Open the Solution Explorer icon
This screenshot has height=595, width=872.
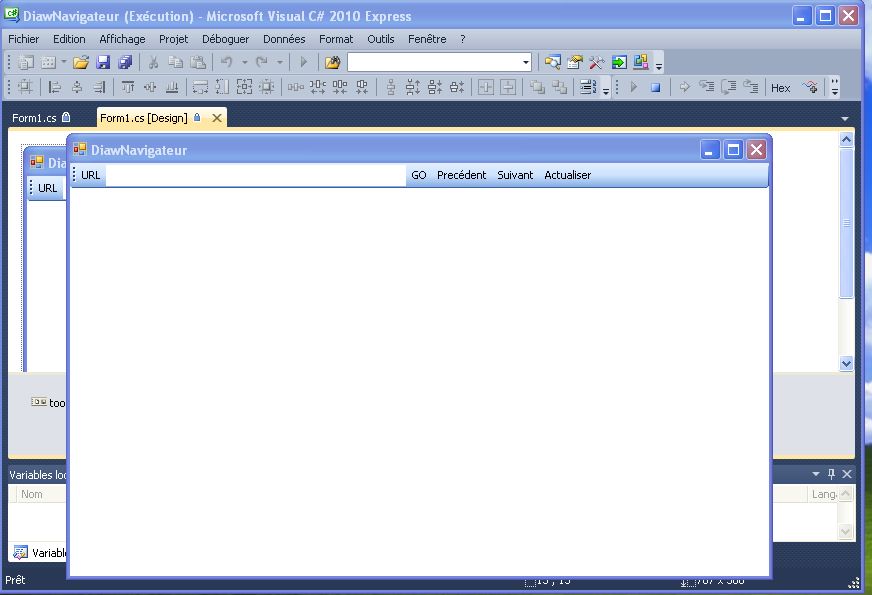pos(552,62)
